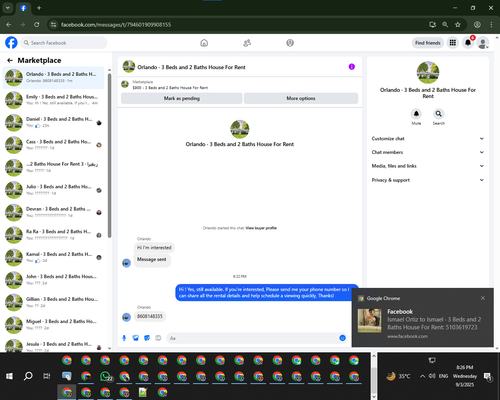
Task: Open volume control in system tray
Action: tap(432, 376)
